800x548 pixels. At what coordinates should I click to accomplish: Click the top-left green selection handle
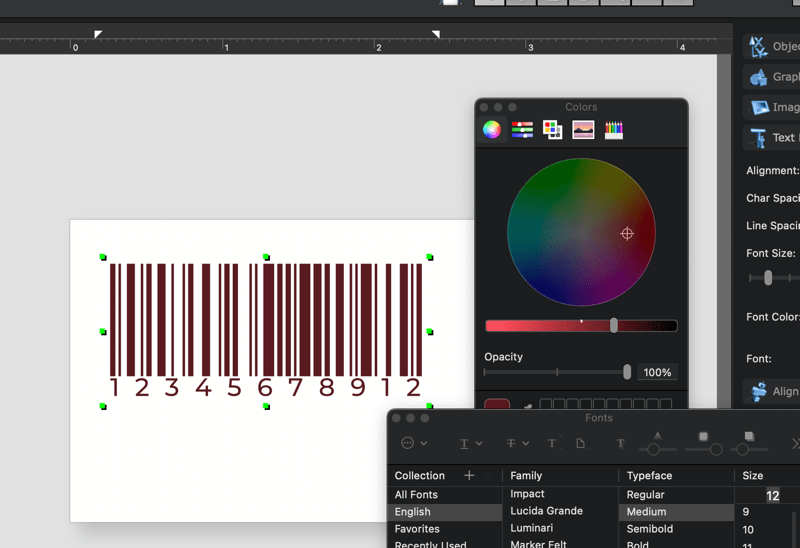coord(103,257)
